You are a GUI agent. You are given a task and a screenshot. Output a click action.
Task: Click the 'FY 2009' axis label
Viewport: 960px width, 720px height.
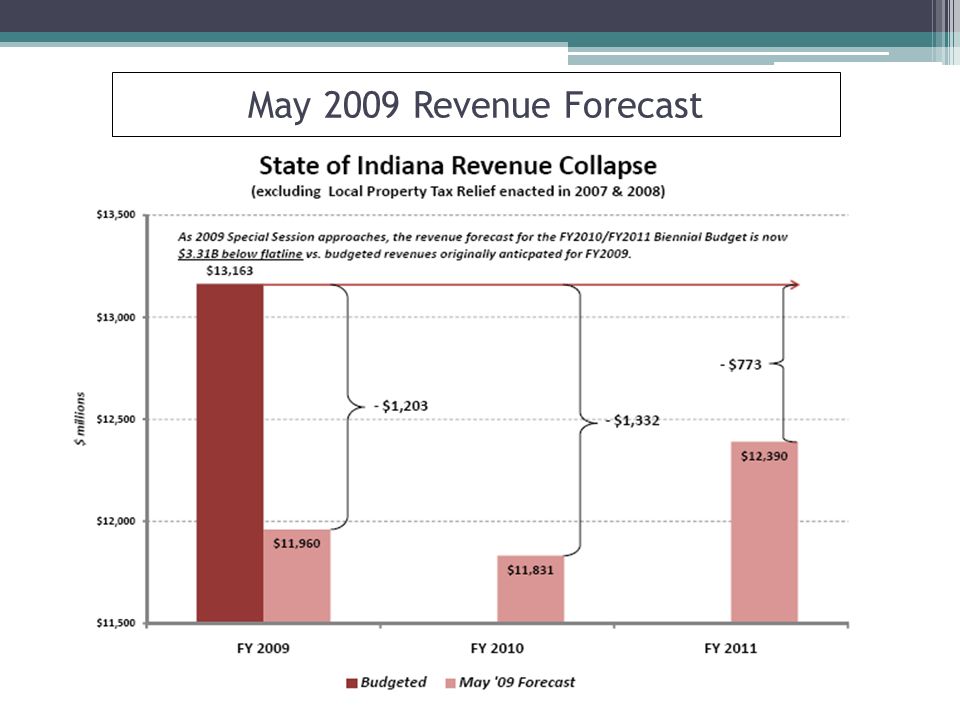coord(263,648)
